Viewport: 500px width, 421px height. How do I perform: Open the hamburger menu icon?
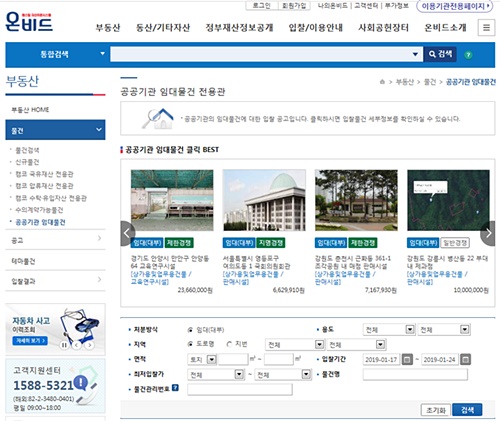tap(486, 28)
